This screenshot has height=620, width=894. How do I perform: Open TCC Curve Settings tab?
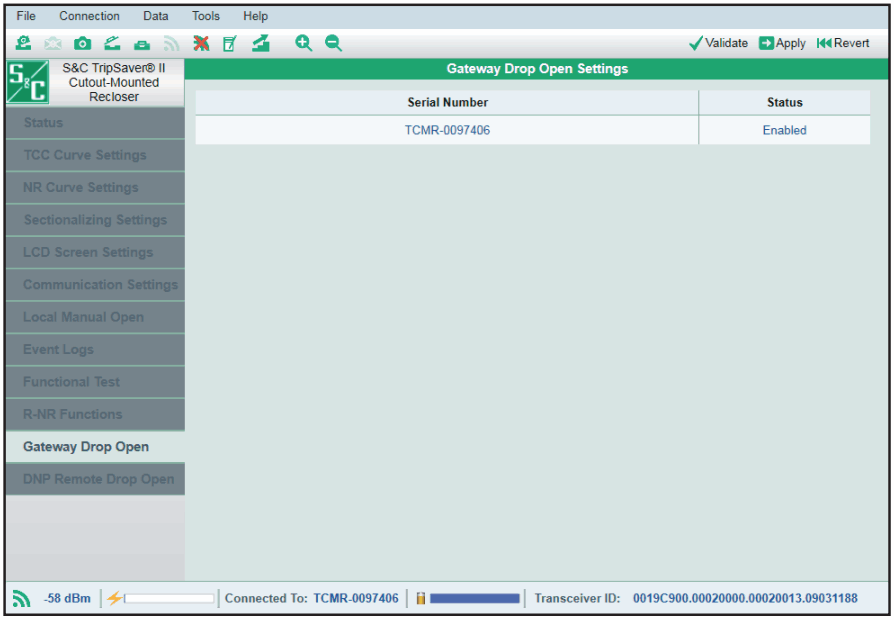pos(95,155)
